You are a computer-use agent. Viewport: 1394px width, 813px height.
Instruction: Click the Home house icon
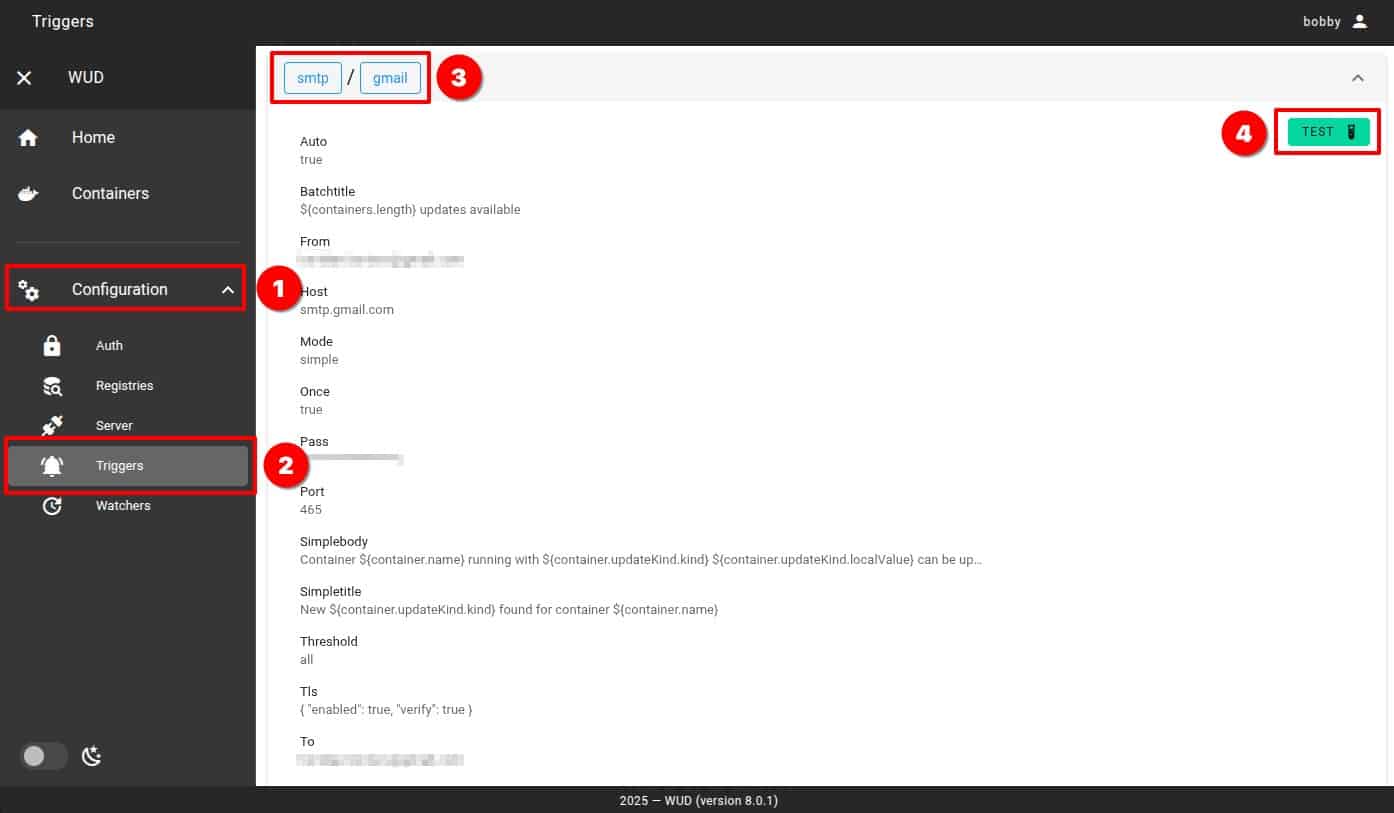click(28, 138)
